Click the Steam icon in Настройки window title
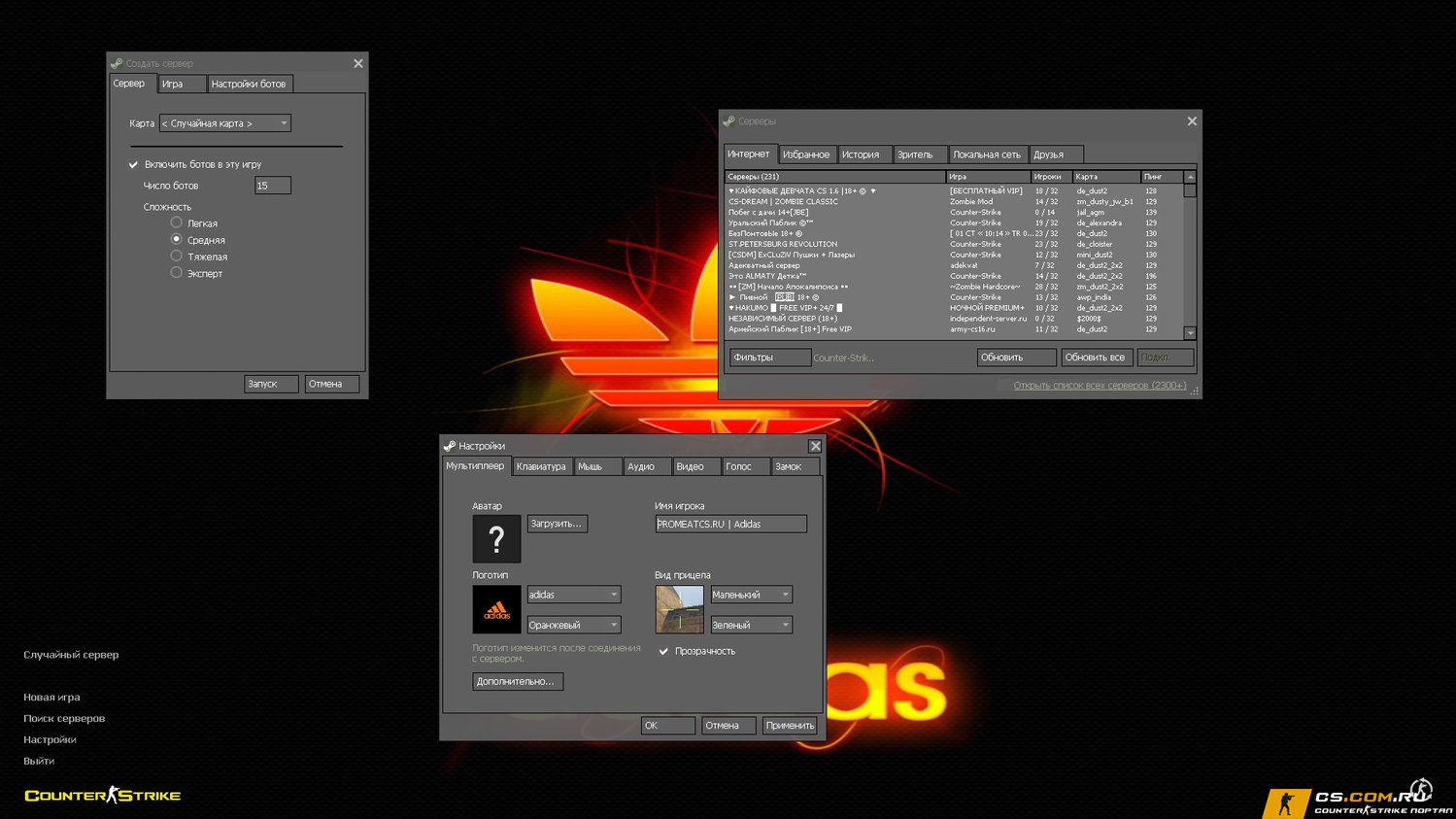 tap(450, 446)
